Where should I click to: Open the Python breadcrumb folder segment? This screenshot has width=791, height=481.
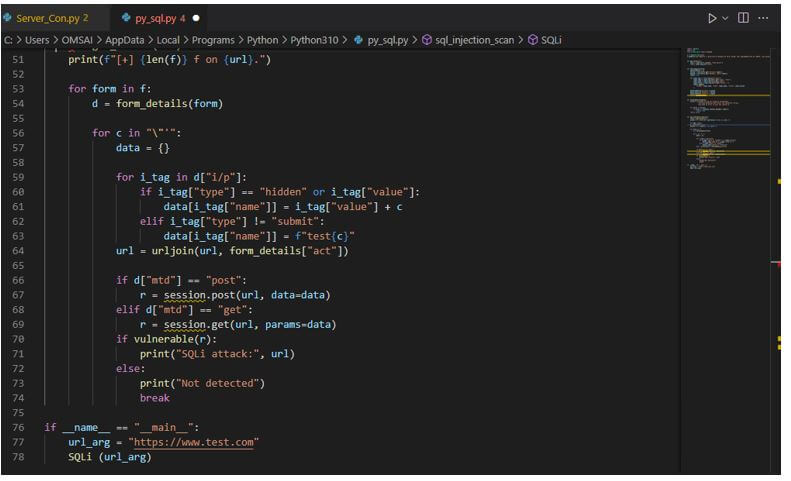click(x=262, y=40)
